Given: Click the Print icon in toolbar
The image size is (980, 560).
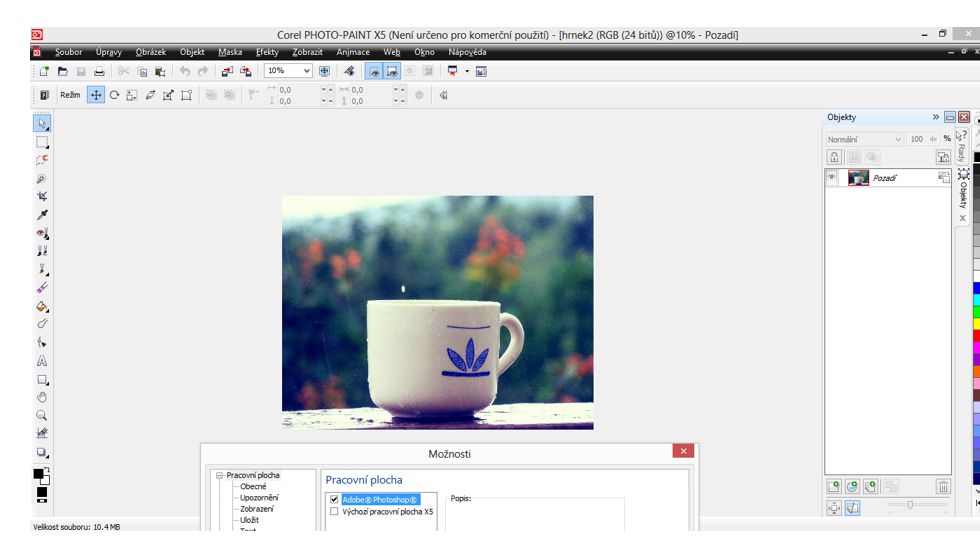Looking at the screenshot, I should [x=99, y=71].
